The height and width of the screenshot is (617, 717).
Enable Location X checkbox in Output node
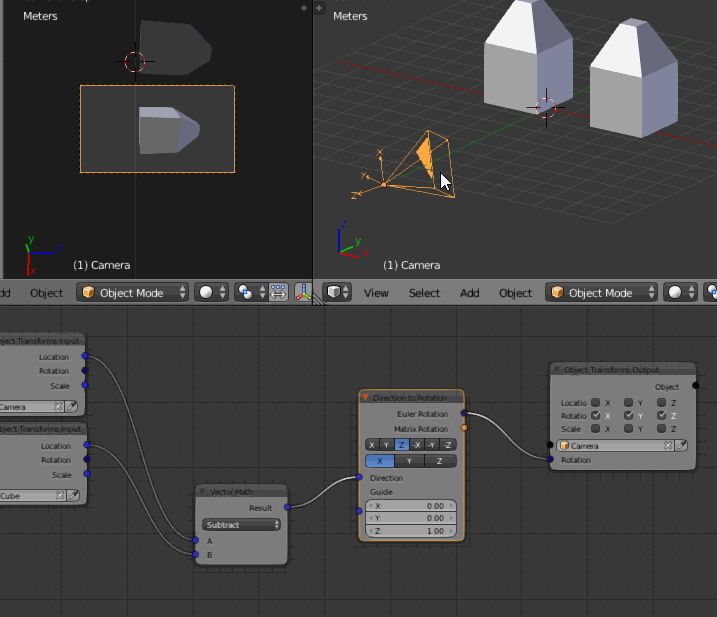click(595, 402)
